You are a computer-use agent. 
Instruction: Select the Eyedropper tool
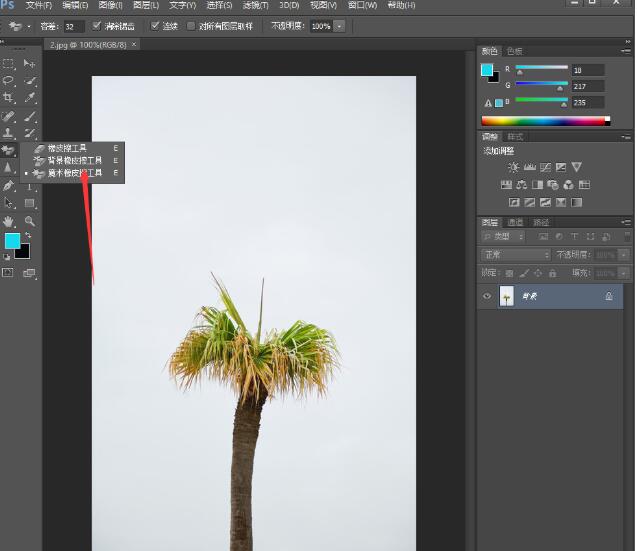[30, 98]
